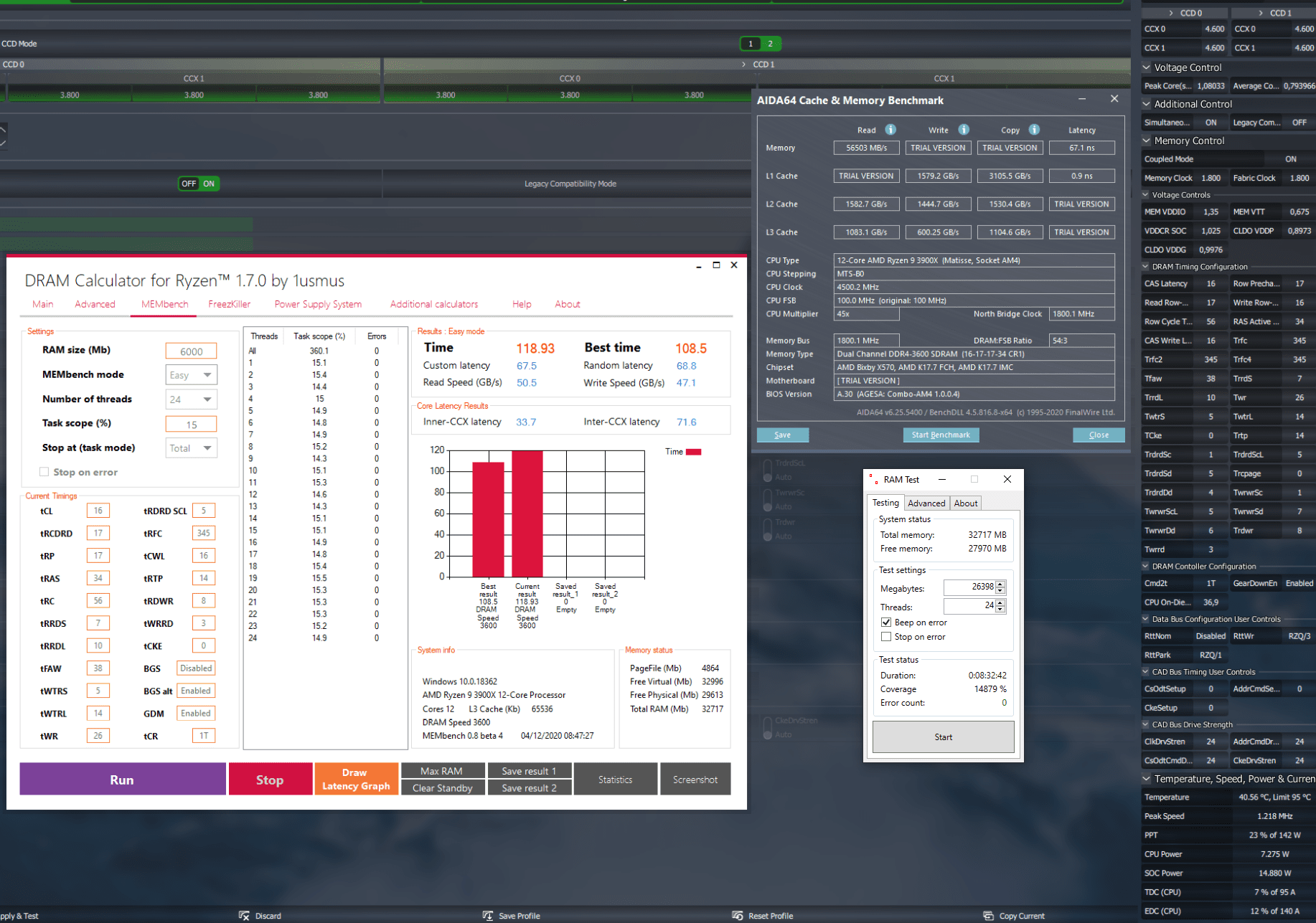Viewport: 1316px width, 923px height.
Task: Click Memory Clock 1.800 value in sidebar
Action: coord(1211,178)
